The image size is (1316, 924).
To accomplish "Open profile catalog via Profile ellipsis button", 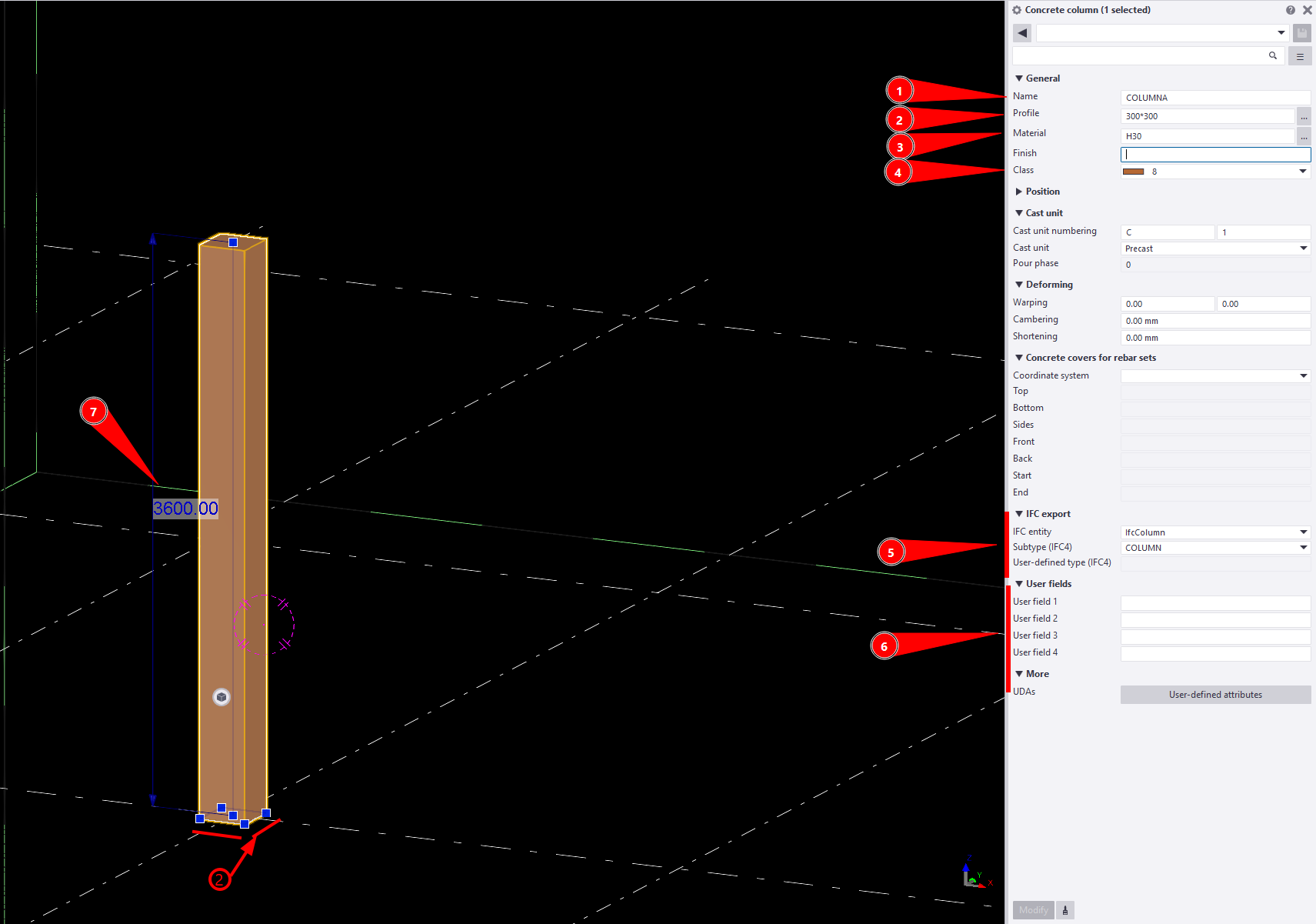I will tap(1304, 117).
